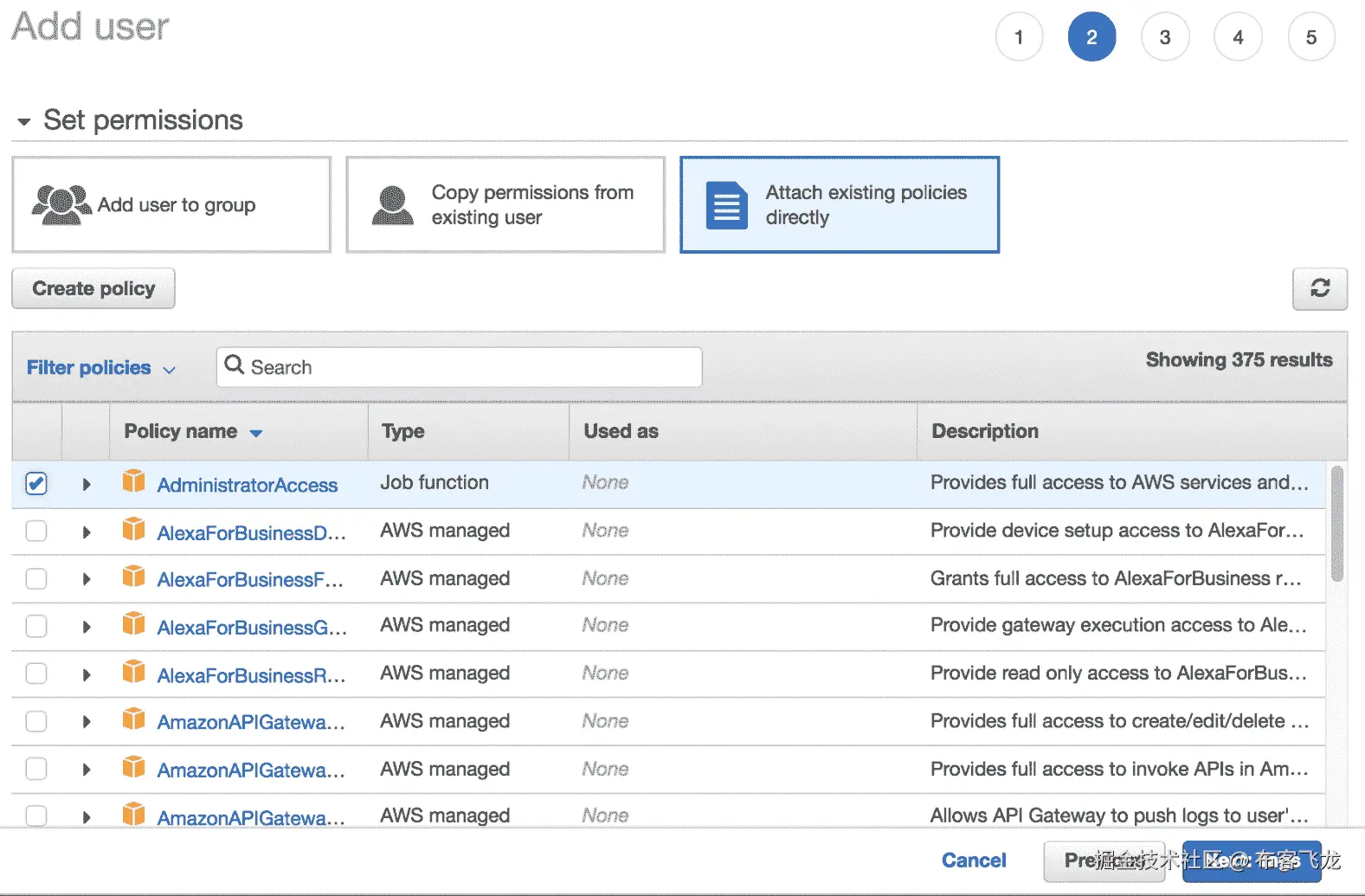The width and height of the screenshot is (1365, 896).
Task: Check the AlexaForBusinessD... policy checkbox
Action: pos(36,531)
